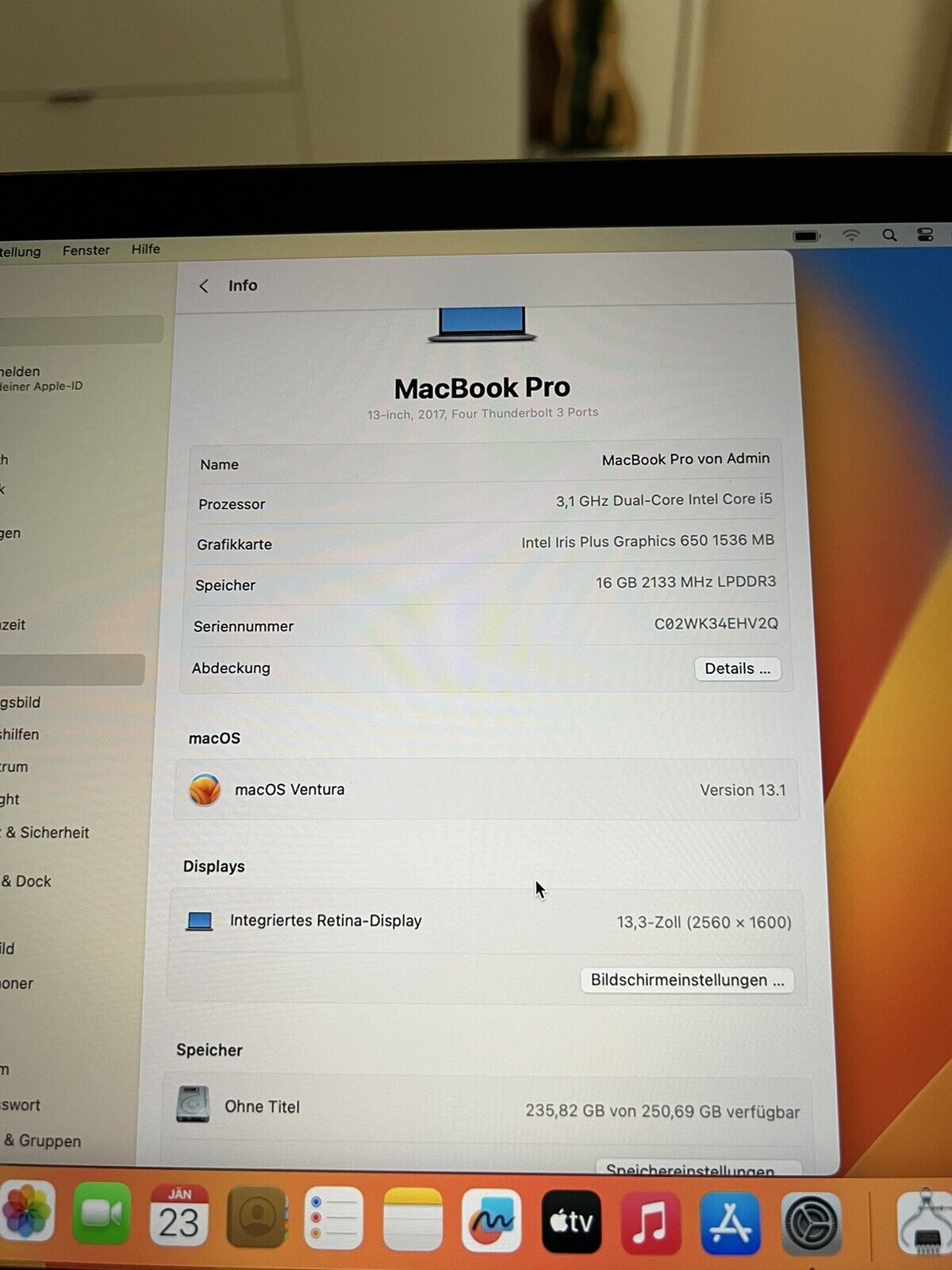Launch Freeform from the Dock
Viewport: 952px width, 1270px height.
(x=492, y=1222)
